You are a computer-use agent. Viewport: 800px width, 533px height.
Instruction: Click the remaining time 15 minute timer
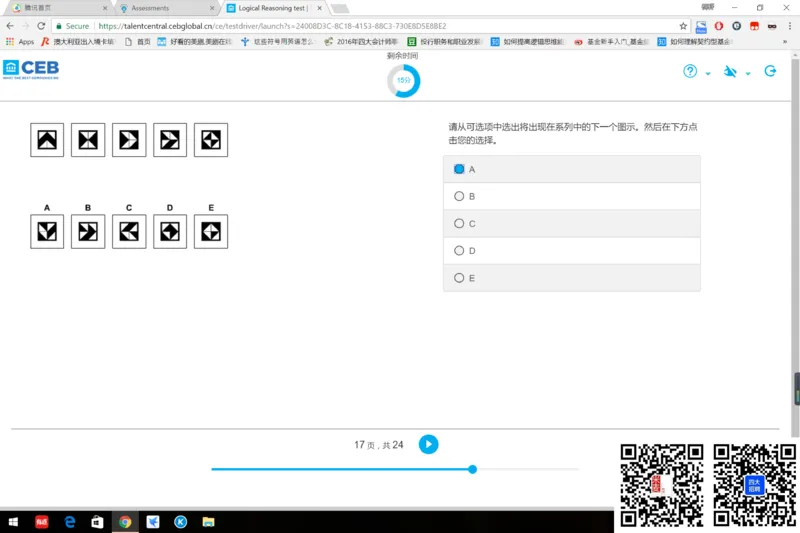tap(404, 81)
